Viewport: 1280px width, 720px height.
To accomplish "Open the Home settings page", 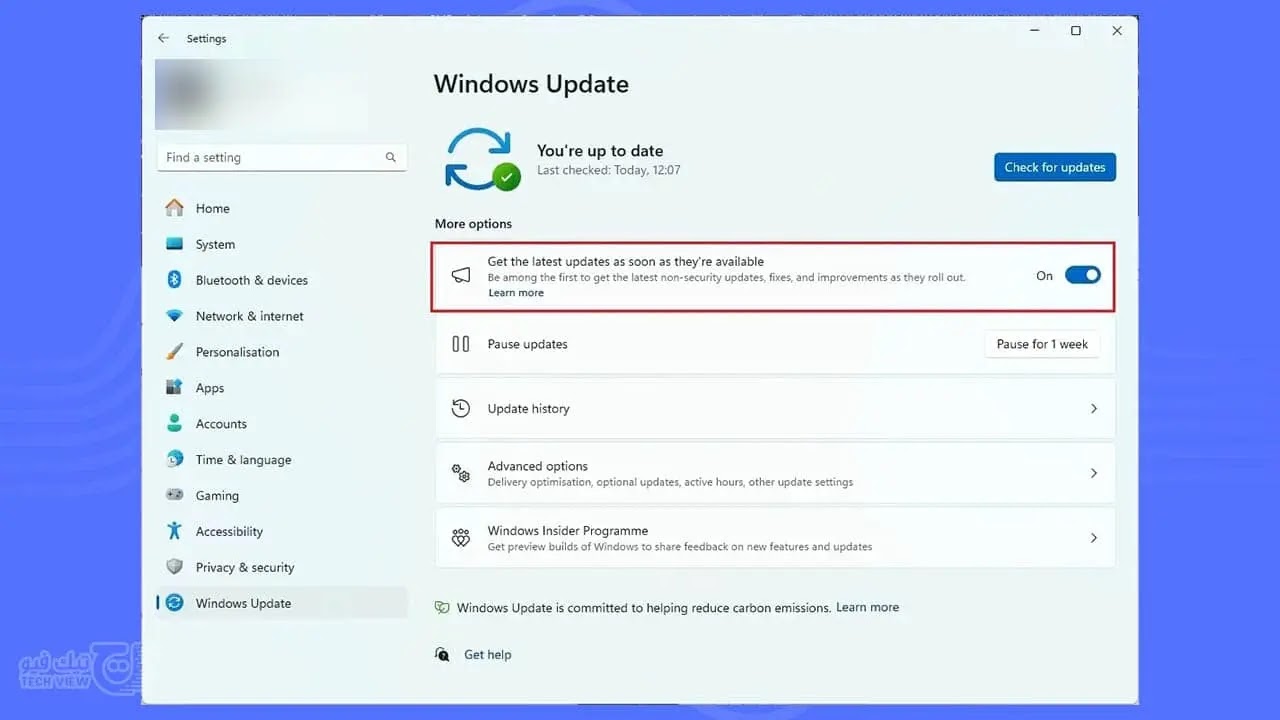I will 282,208.
